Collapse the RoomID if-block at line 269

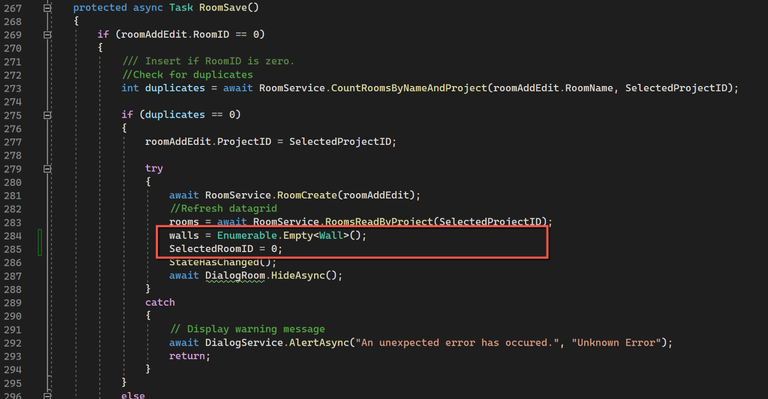click(47, 35)
